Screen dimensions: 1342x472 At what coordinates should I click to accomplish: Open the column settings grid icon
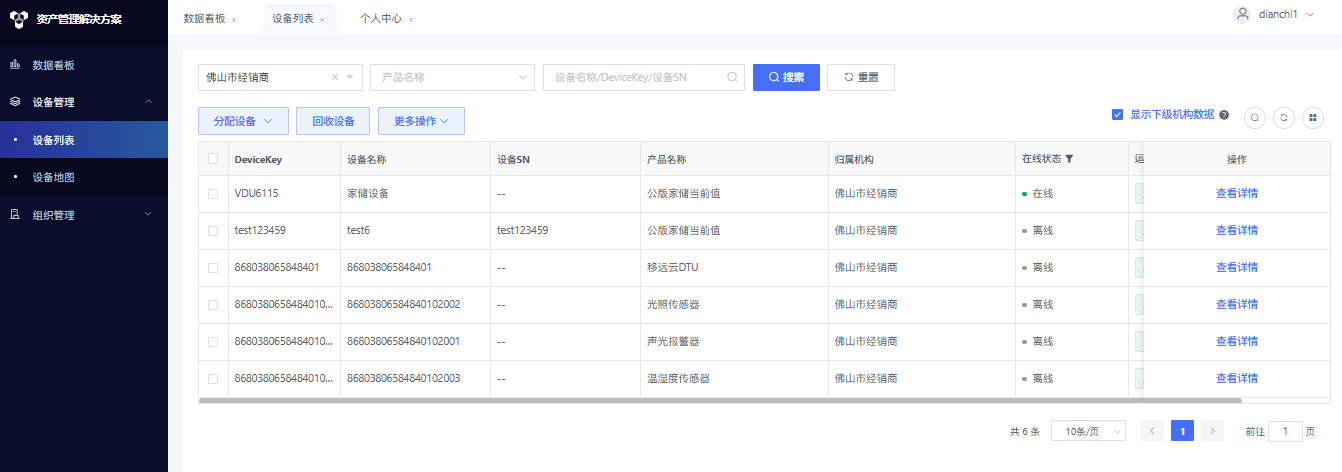[1313, 118]
